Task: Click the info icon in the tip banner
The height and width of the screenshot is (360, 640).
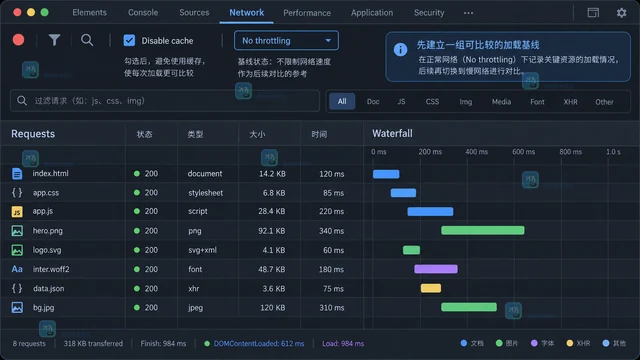Action: (400, 50)
